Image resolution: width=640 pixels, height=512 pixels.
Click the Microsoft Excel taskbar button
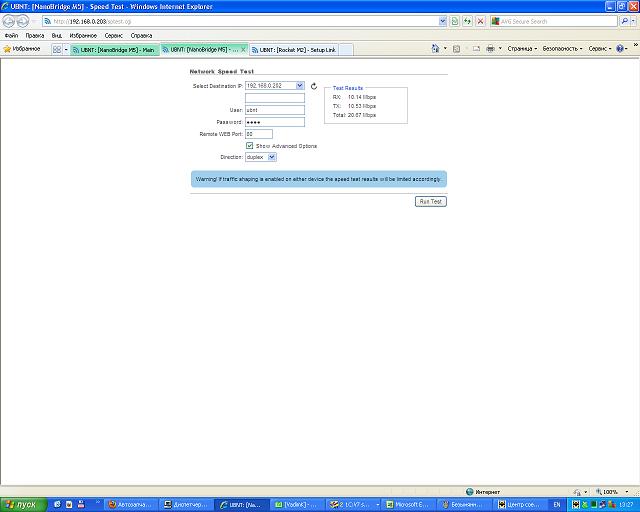(x=407, y=505)
